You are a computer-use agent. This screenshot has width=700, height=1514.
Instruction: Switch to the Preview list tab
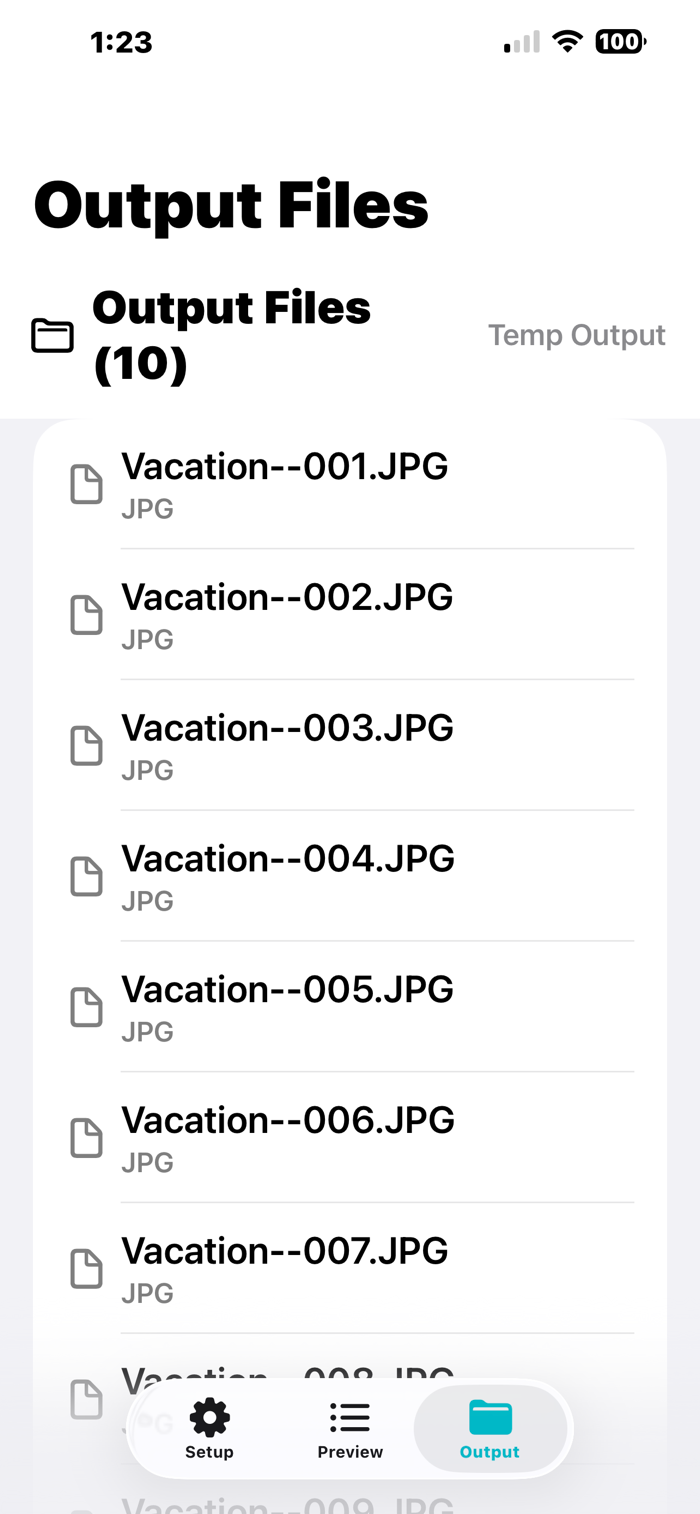point(350,1429)
